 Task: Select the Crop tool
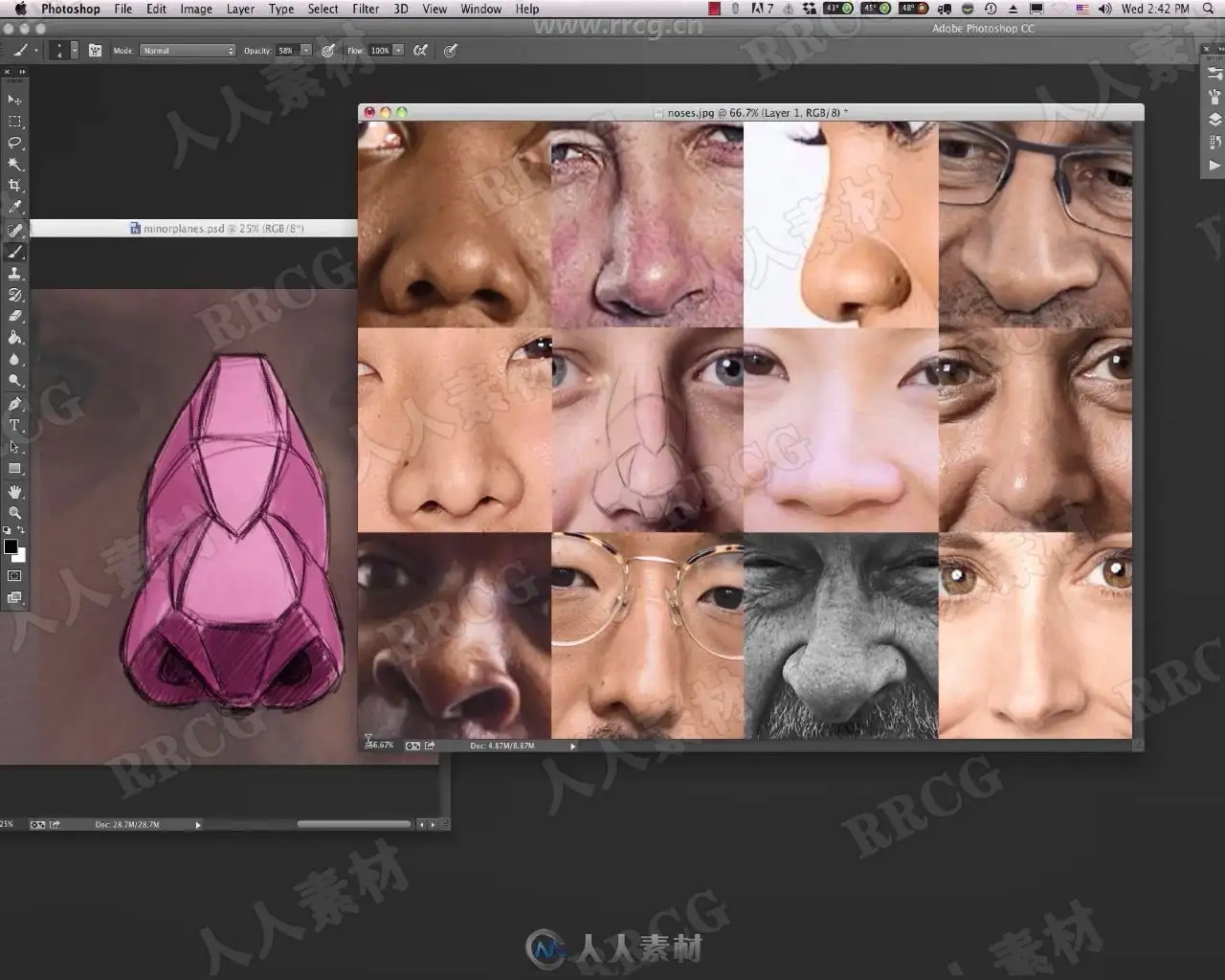(14, 186)
